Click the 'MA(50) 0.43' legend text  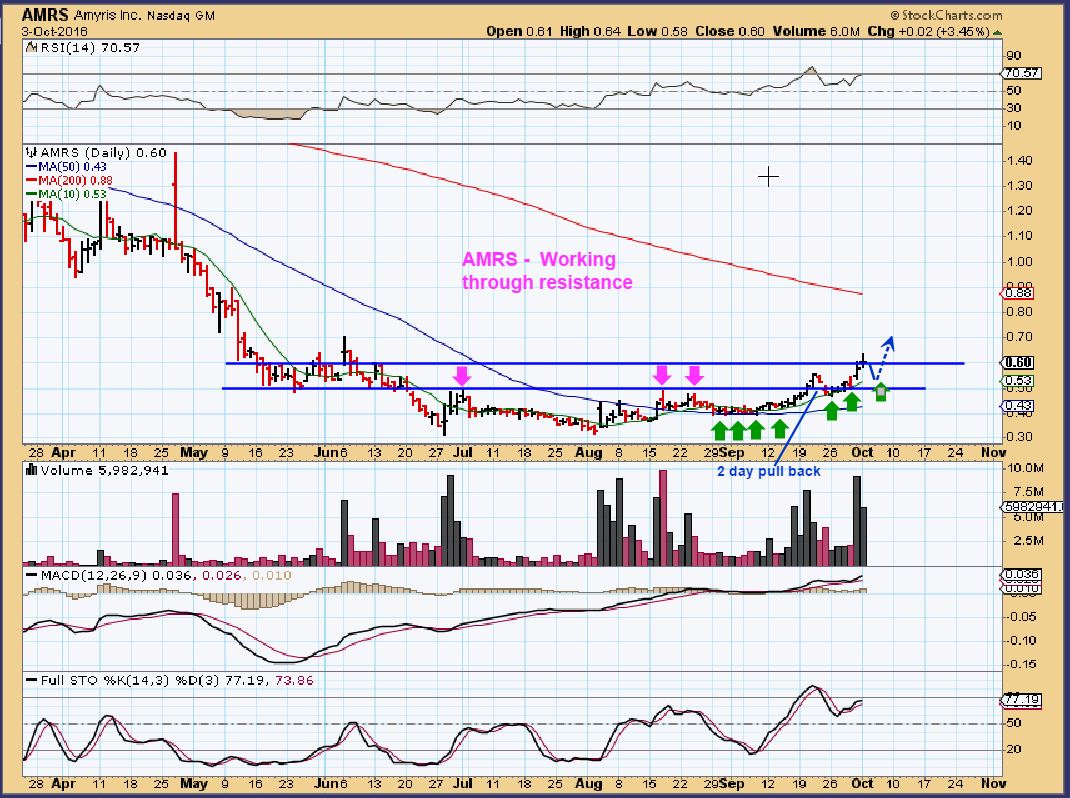click(x=72, y=167)
